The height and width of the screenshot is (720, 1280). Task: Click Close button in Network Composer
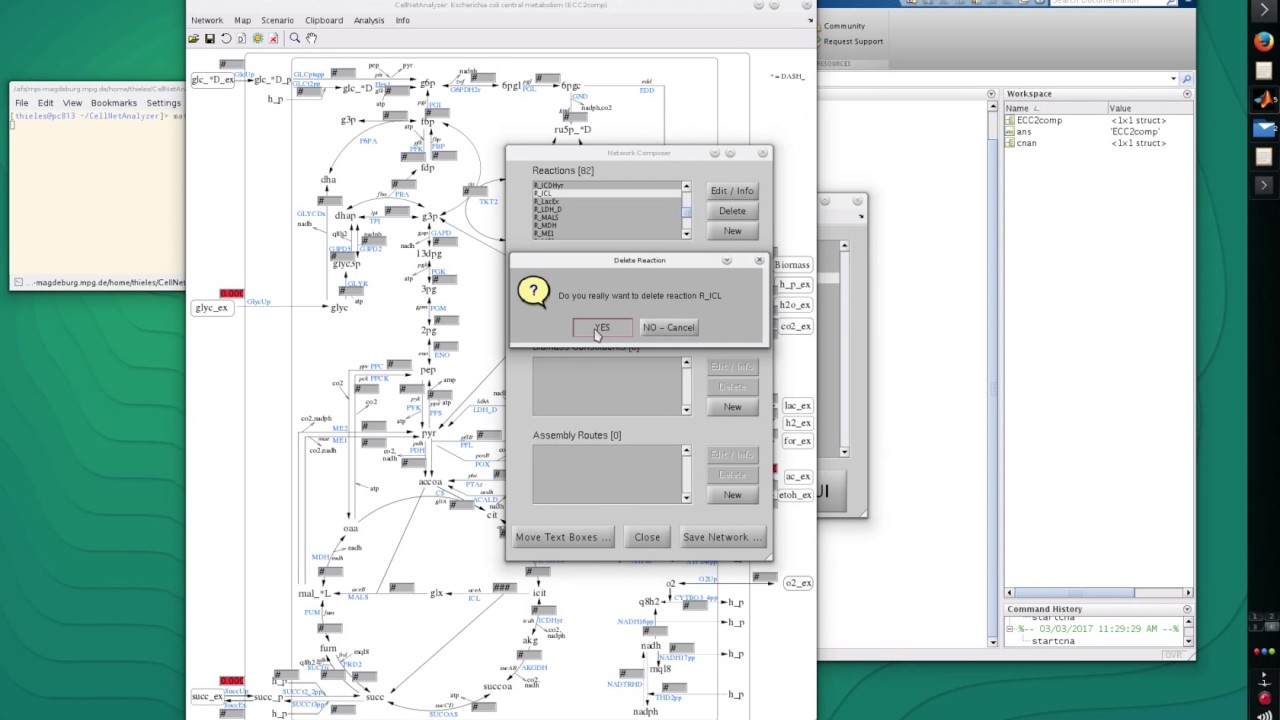pos(647,537)
